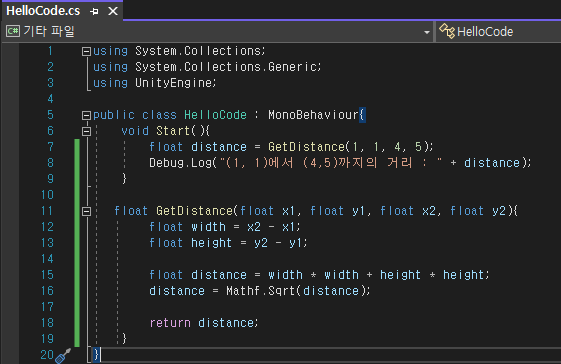Screen dimensions: 561x364
Task: Click the 'width' variable declaration on line 12
Action: pos(208,227)
